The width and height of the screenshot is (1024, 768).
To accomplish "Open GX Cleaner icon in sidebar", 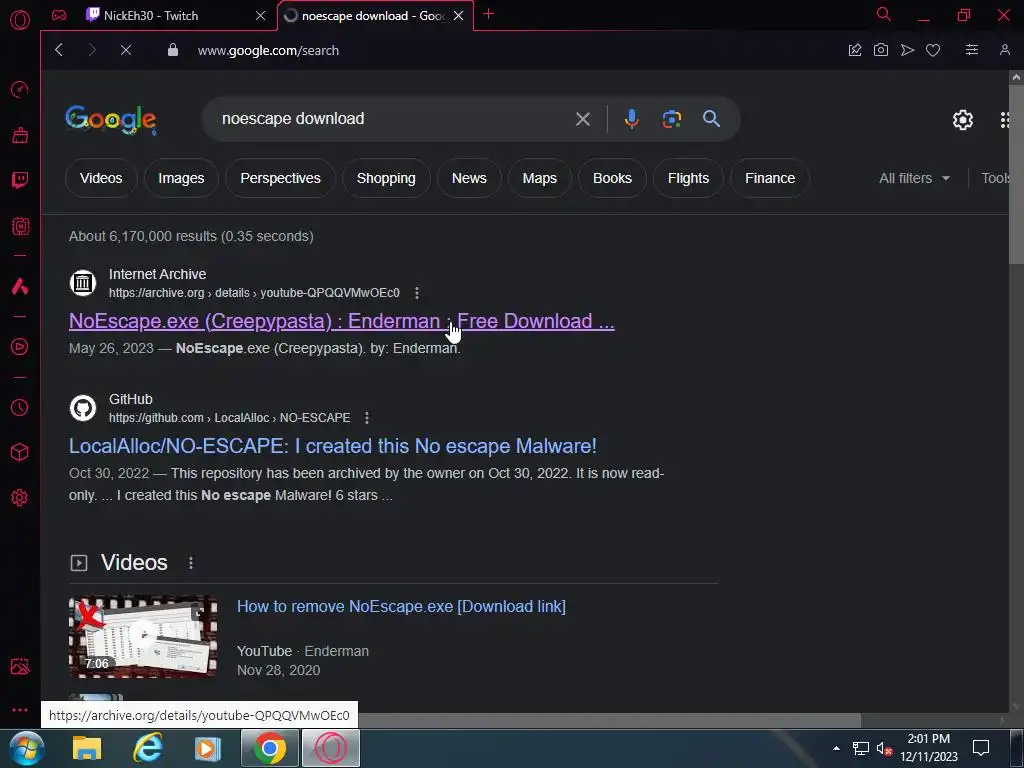I will 20,135.
